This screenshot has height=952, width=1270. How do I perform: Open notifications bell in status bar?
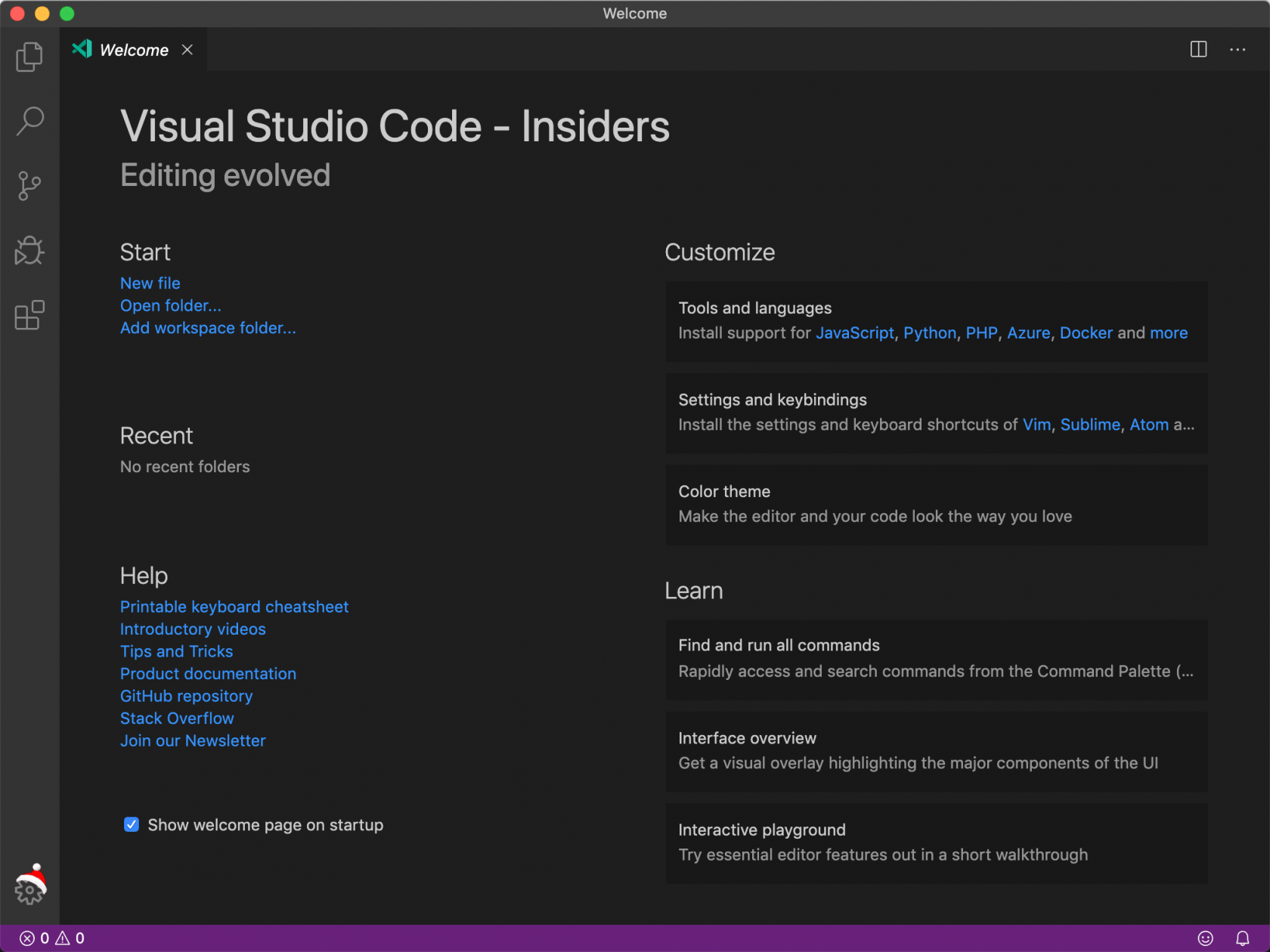[1242, 938]
